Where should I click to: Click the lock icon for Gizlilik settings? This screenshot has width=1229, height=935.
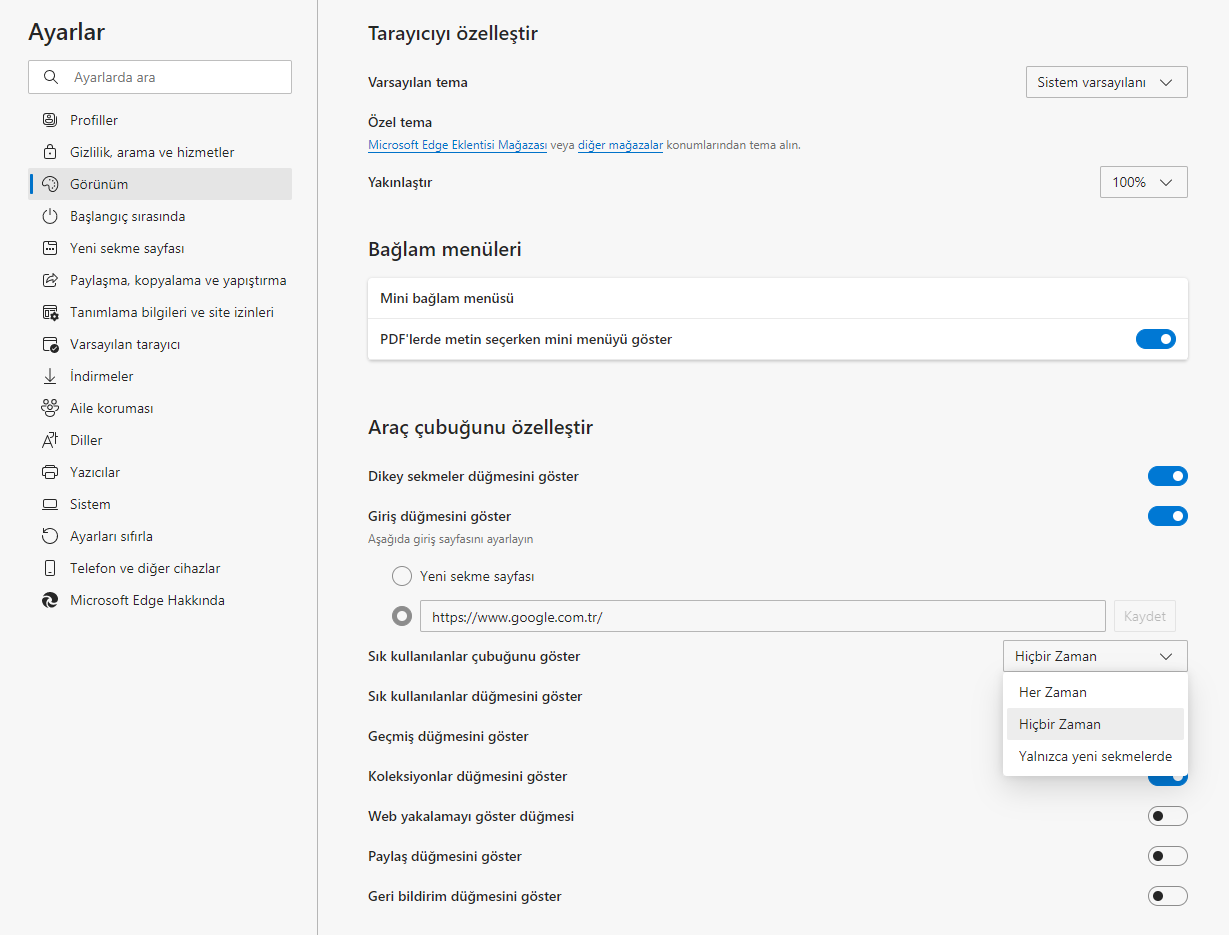click(x=50, y=152)
